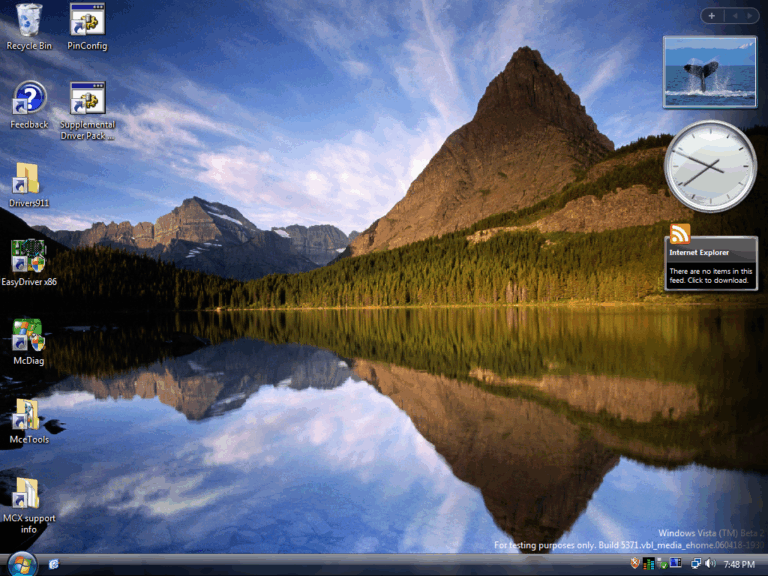Image resolution: width=768 pixels, height=576 pixels.
Task: Click the Windows Security shield tray icon
Action: point(634,564)
